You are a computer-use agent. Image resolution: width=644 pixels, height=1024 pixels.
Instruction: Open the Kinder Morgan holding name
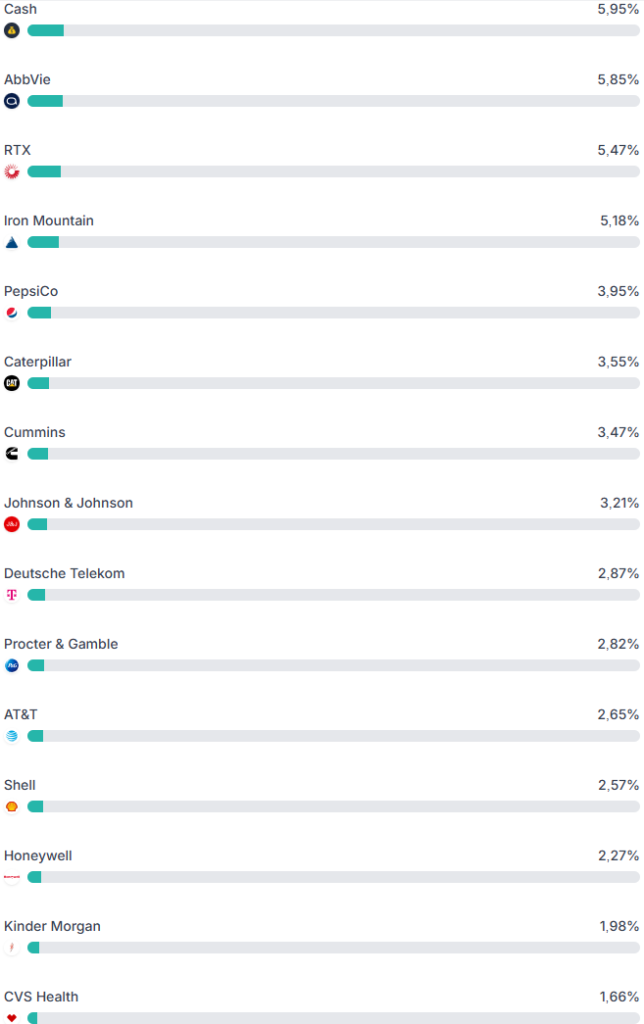52,926
